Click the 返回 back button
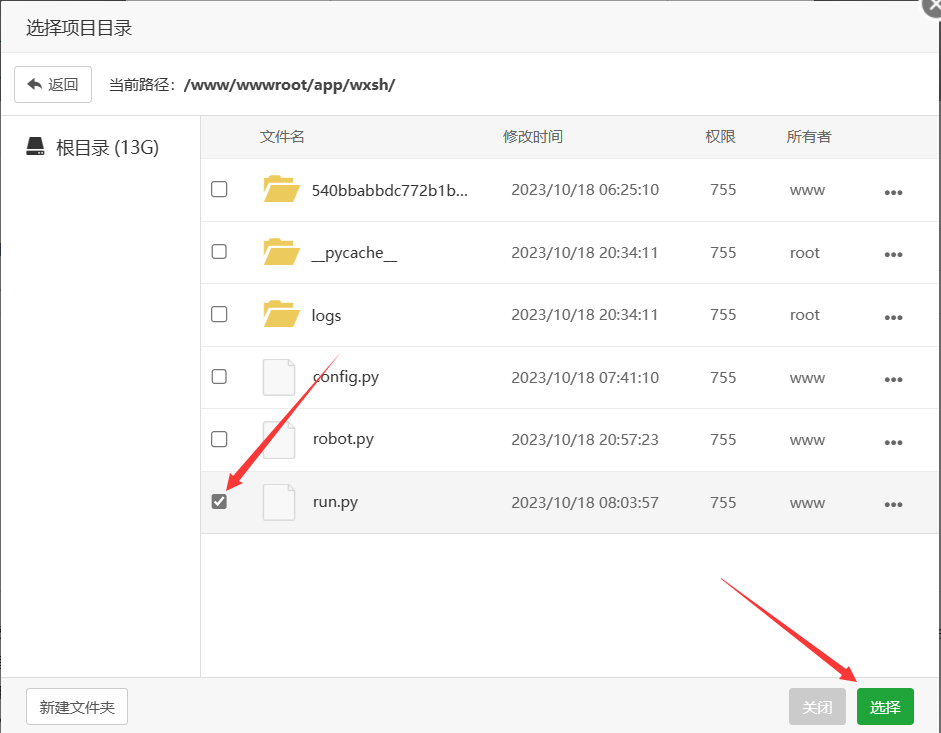Viewport: 941px width, 733px height. (x=53, y=84)
